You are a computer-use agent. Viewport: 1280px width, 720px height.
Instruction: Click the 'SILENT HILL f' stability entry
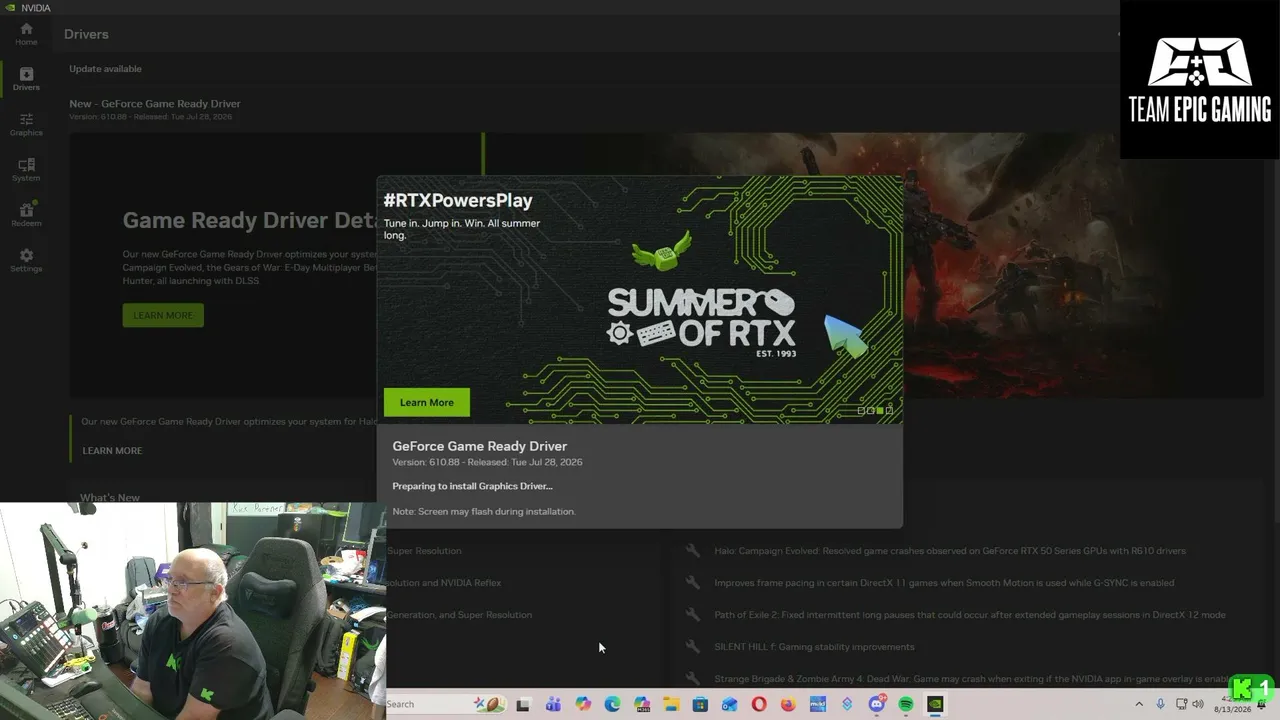pyautogui.click(x=814, y=647)
